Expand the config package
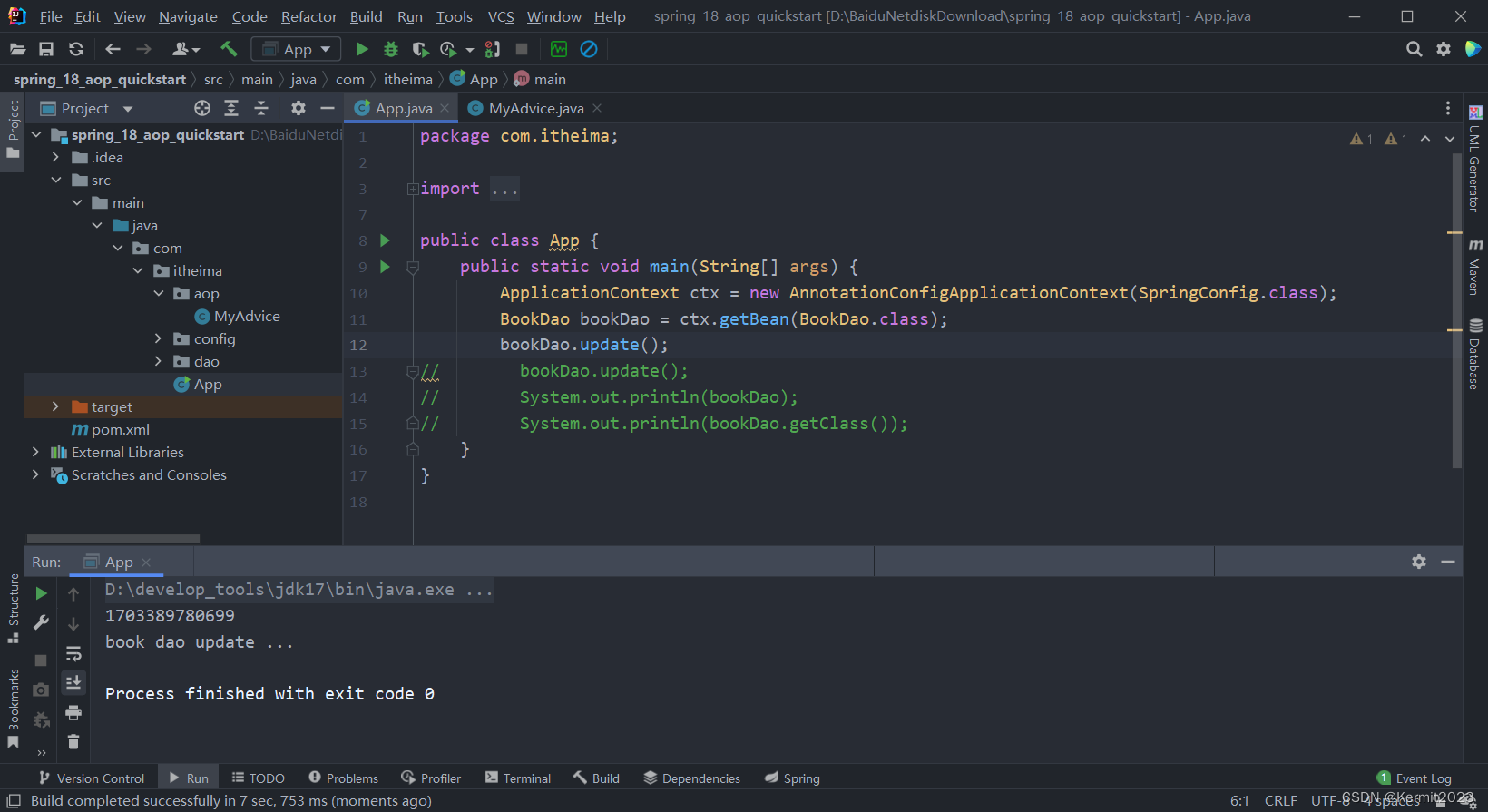 (159, 338)
